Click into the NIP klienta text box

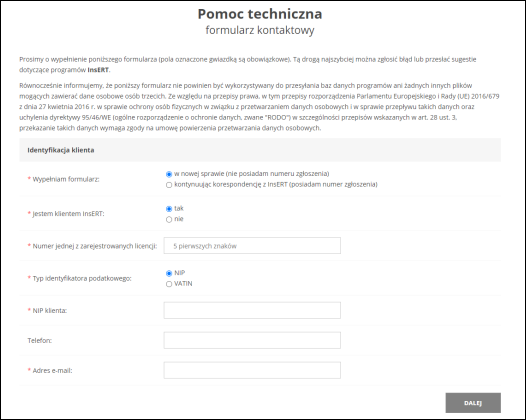pyautogui.click(x=252, y=310)
